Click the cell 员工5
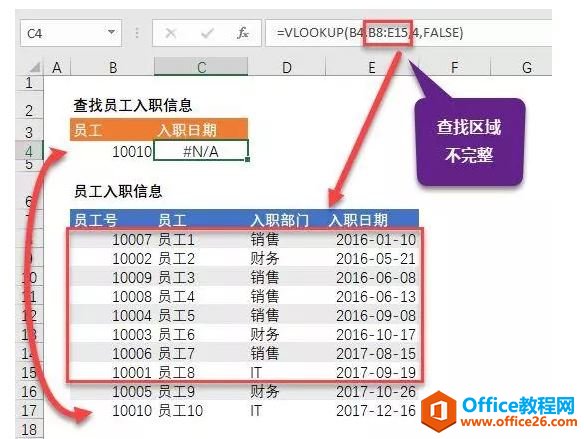Image resolution: width=584 pixels, height=439 pixels. point(176,315)
